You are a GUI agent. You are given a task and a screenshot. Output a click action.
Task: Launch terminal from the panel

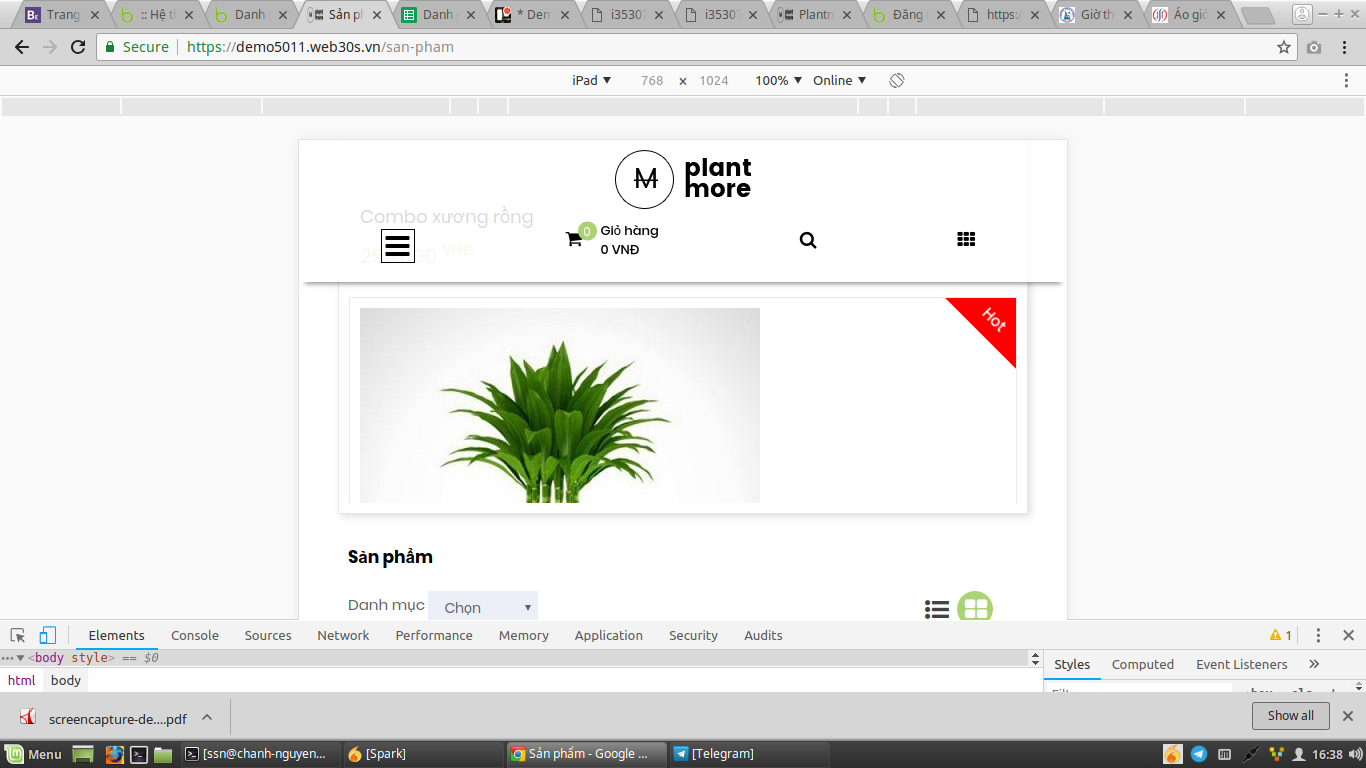coord(139,754)
